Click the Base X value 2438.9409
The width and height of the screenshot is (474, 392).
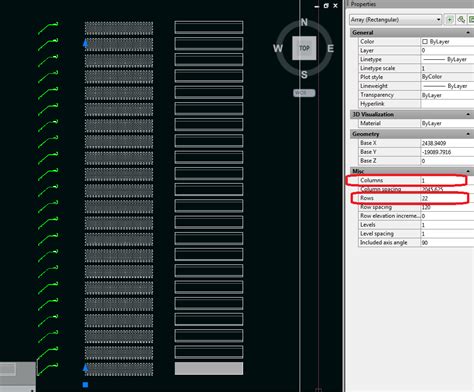click(447, 143)
